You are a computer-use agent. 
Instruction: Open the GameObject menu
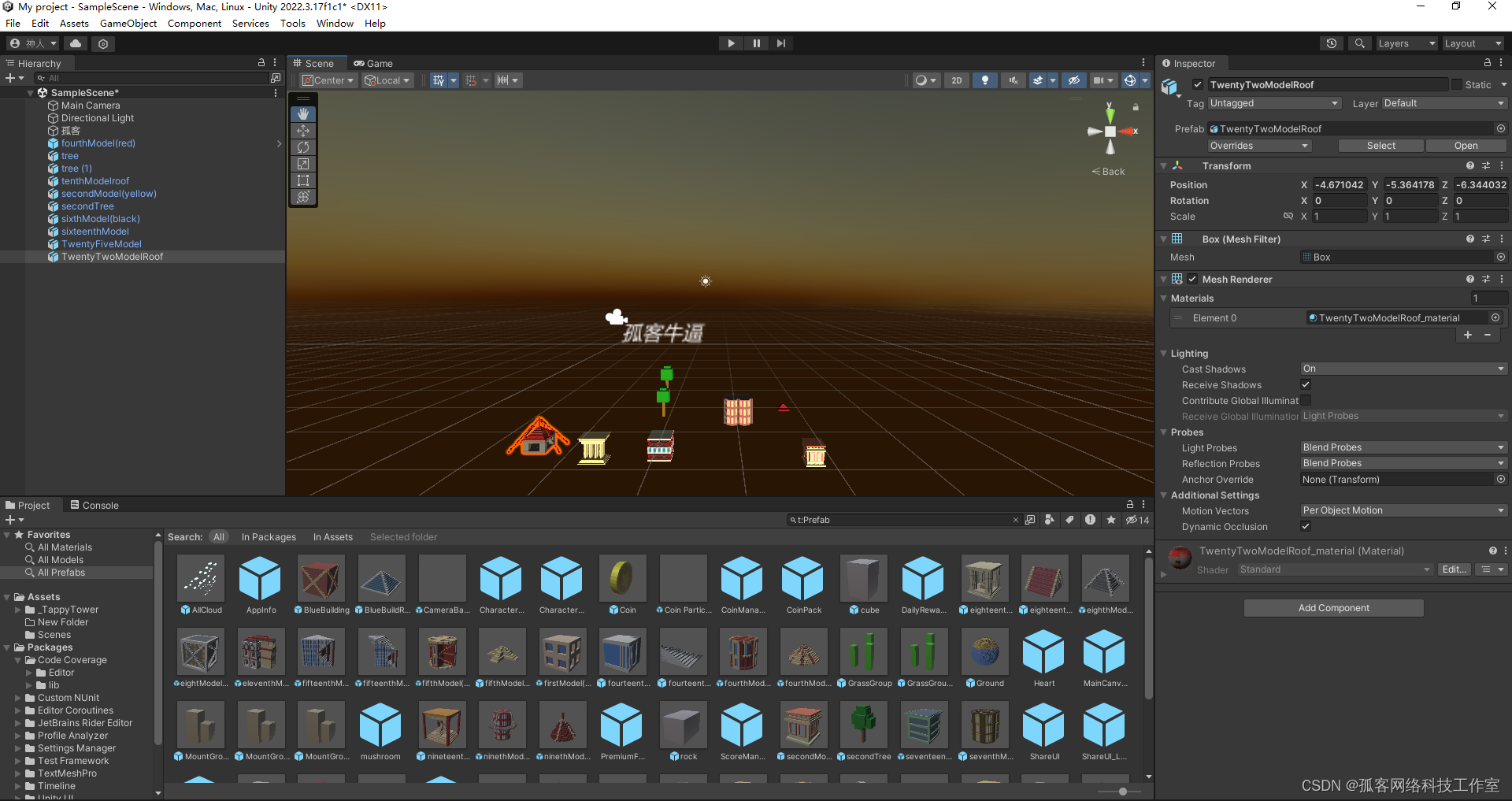128,23
